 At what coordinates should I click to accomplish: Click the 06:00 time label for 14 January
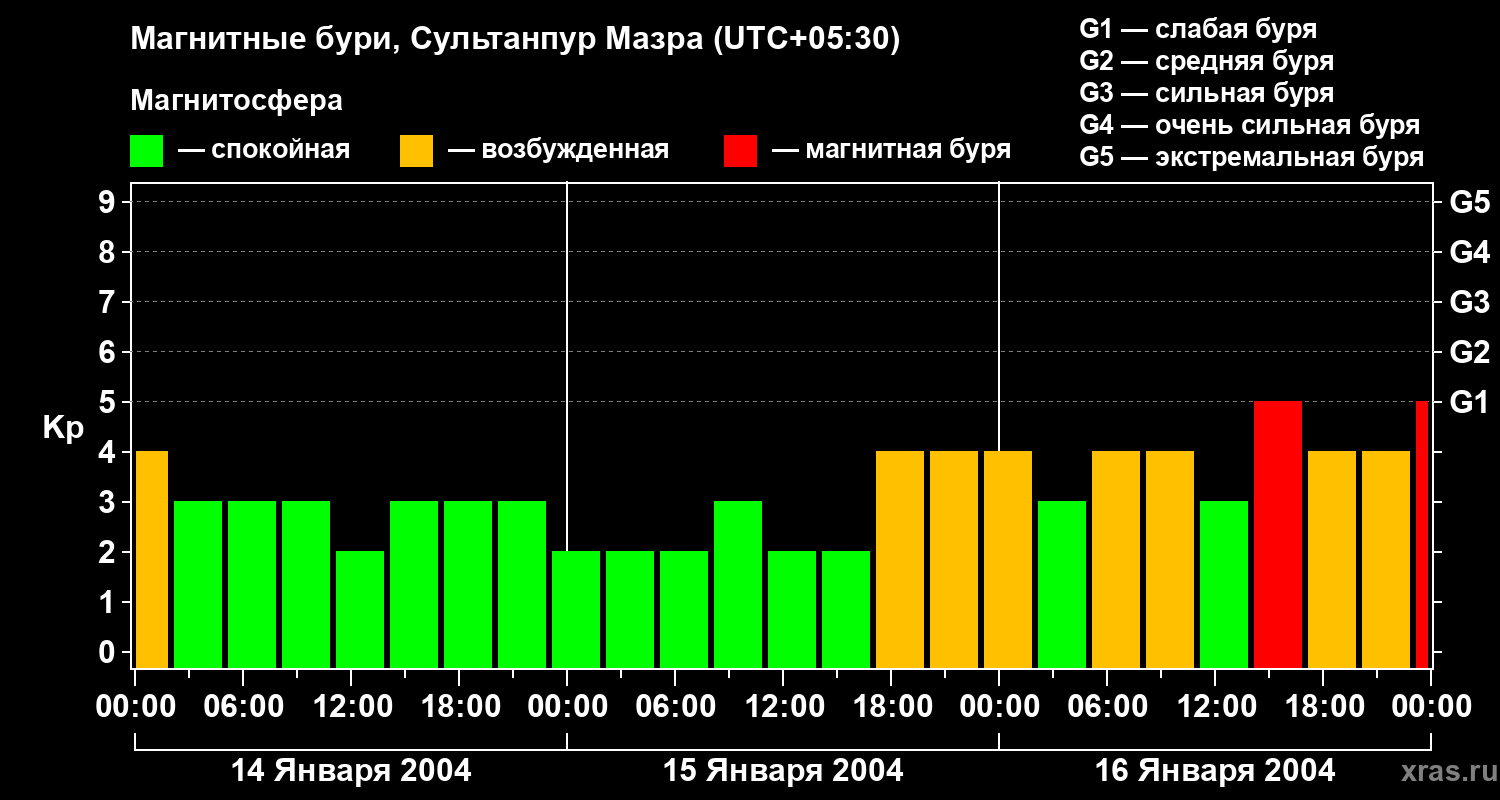[245, 706]
